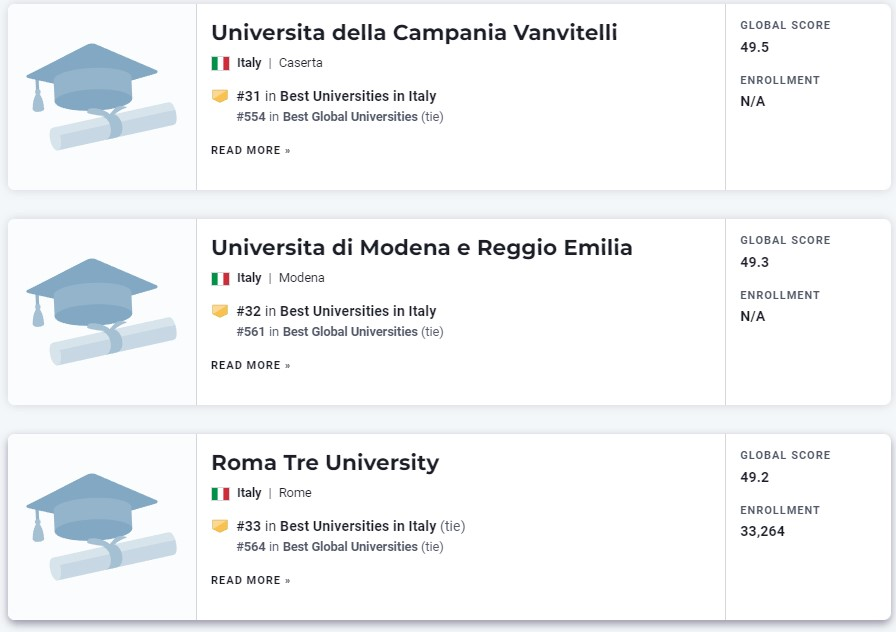The width and height of the screenshot is (896, 632).
Task: Click the ranking badge icon beside #31
Action: pos(220,95)
